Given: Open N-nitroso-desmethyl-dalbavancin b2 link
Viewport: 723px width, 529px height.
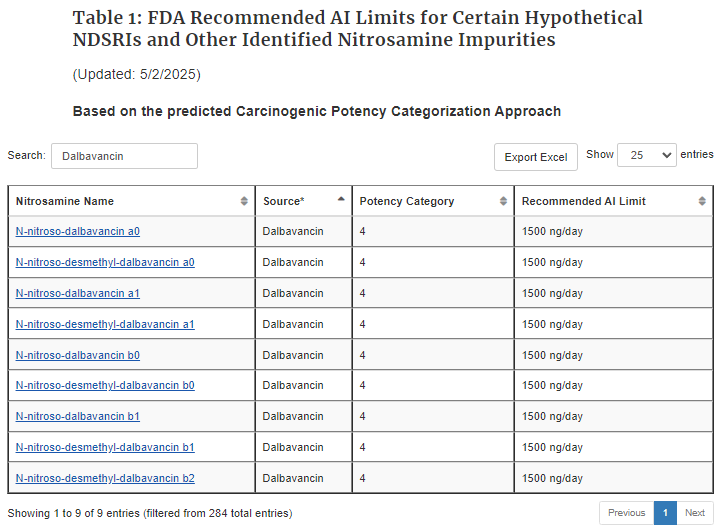Looking at the screenshot, I should (105, 478).
